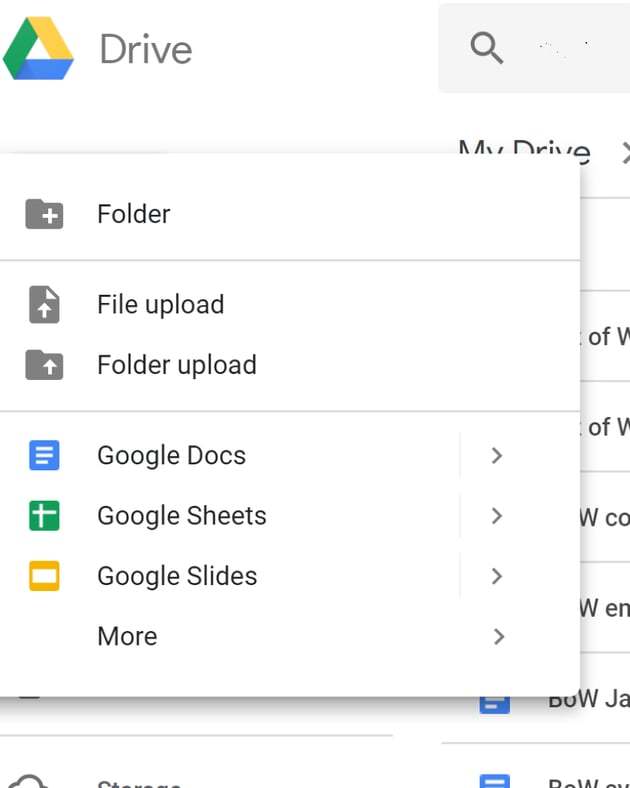The image size is (630, 788).
Task: Expand the Google Slides submenu arrow
Action: click(497, 576)
